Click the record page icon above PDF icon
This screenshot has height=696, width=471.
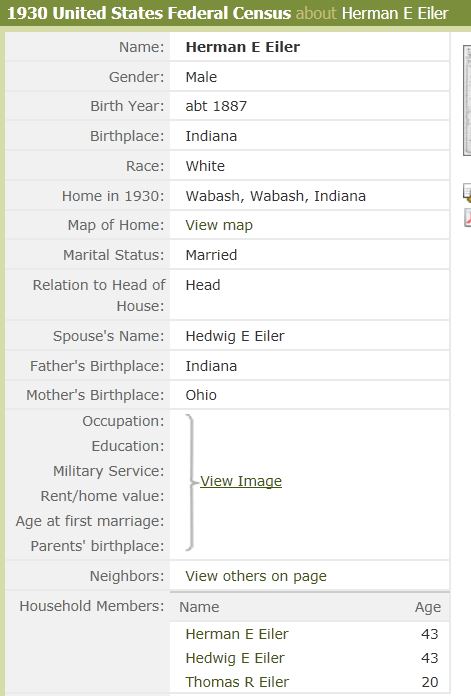click(467, 193)
